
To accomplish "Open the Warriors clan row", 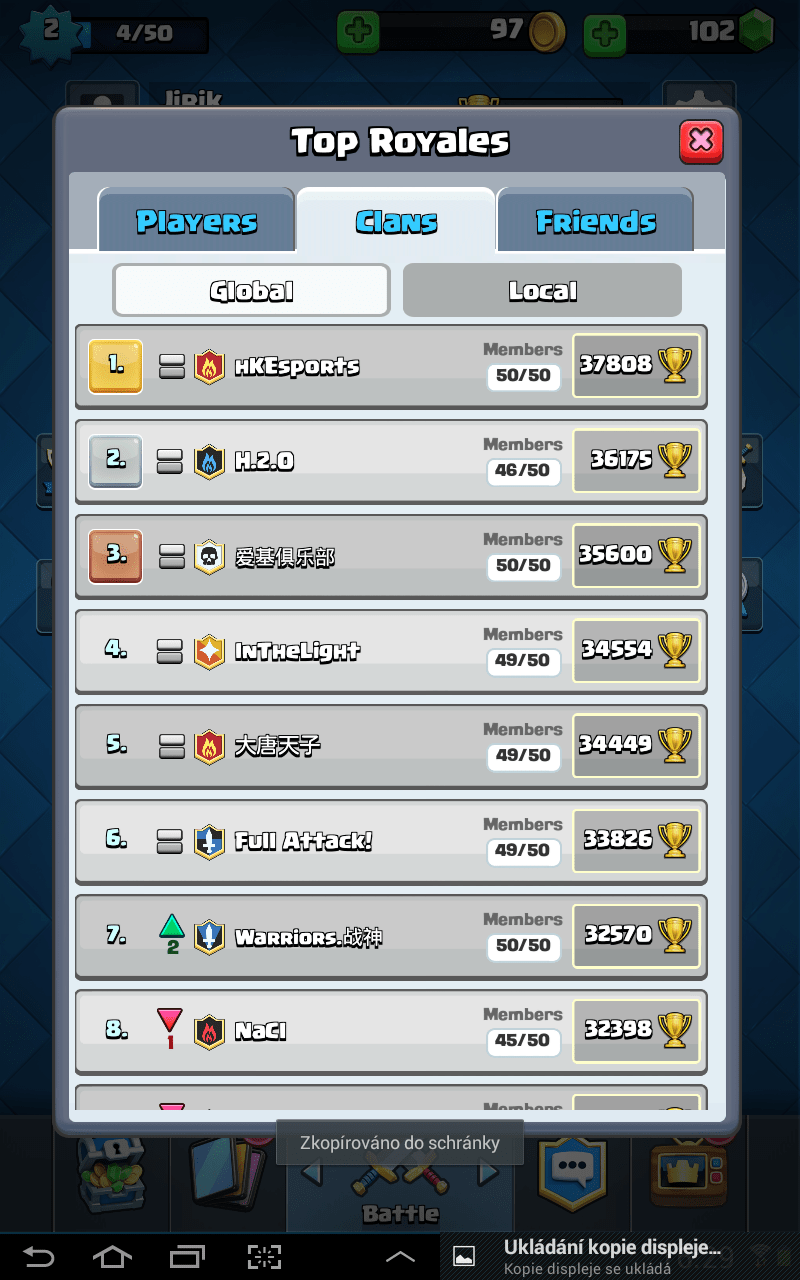I will coord(391,936).
